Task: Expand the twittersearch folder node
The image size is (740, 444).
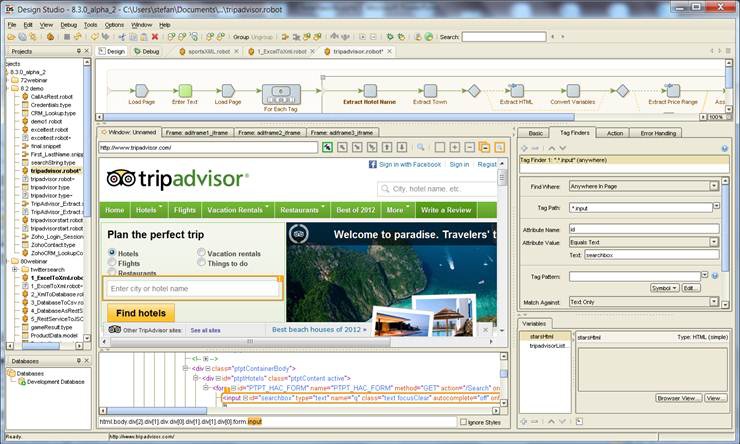Action: (x=15, y=269)
